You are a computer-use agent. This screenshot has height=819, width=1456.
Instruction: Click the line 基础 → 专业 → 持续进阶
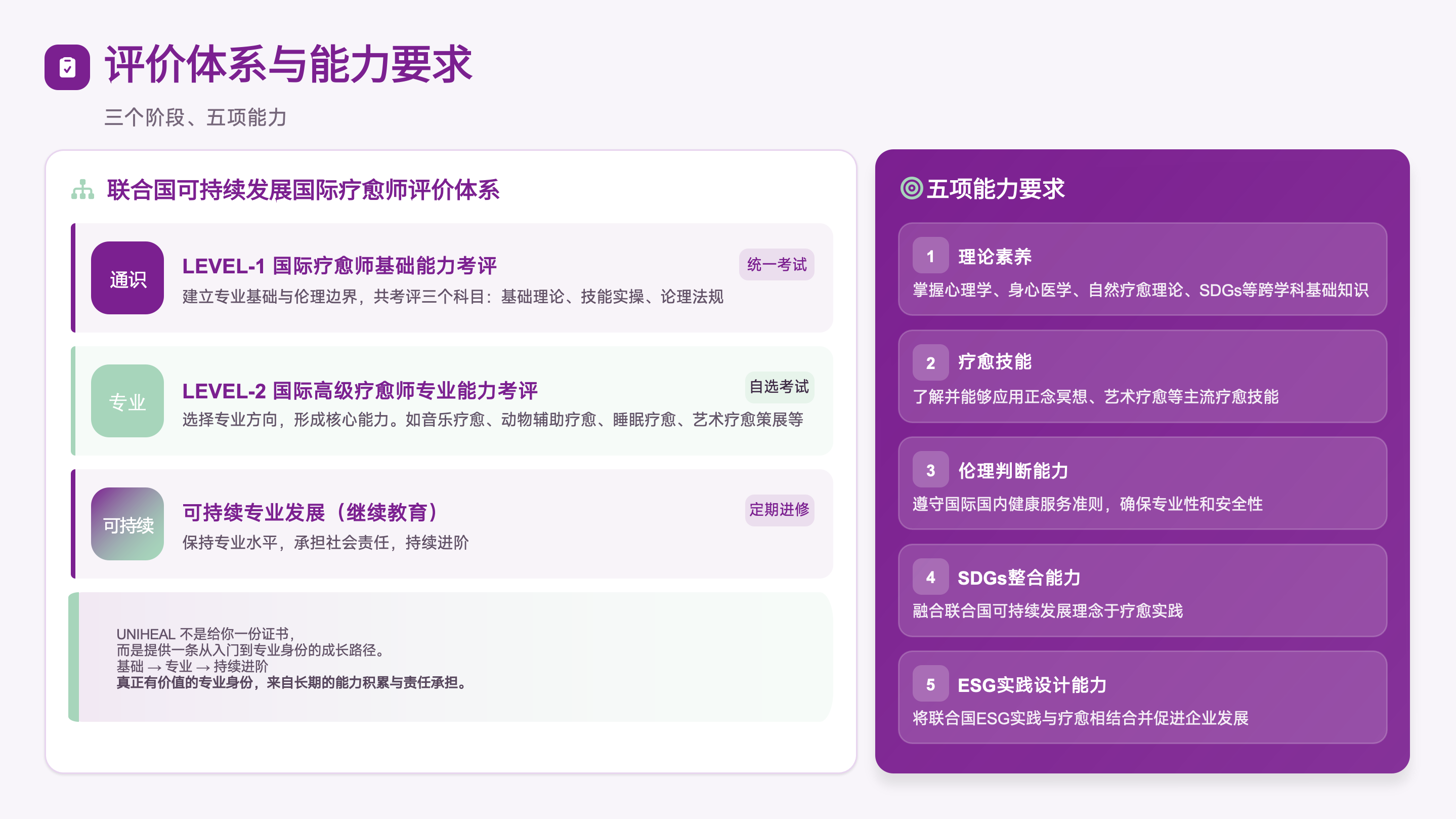tap(192, 666)
